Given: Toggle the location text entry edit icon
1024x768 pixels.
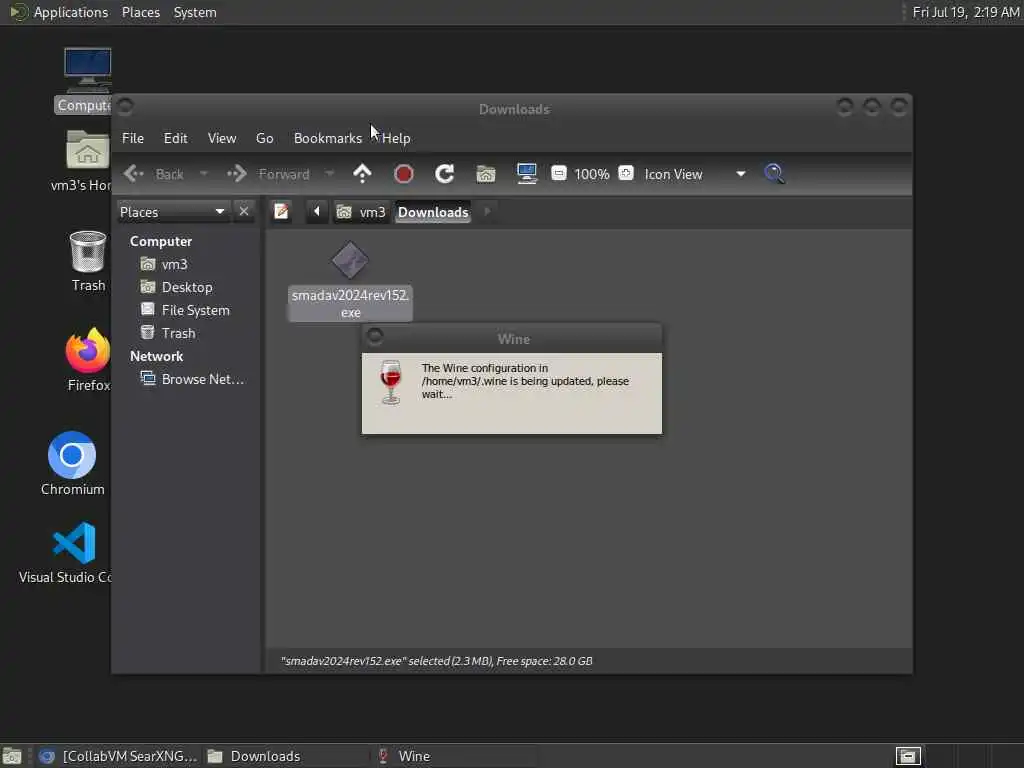Looking at the screenshot, I should coord(281,212).
